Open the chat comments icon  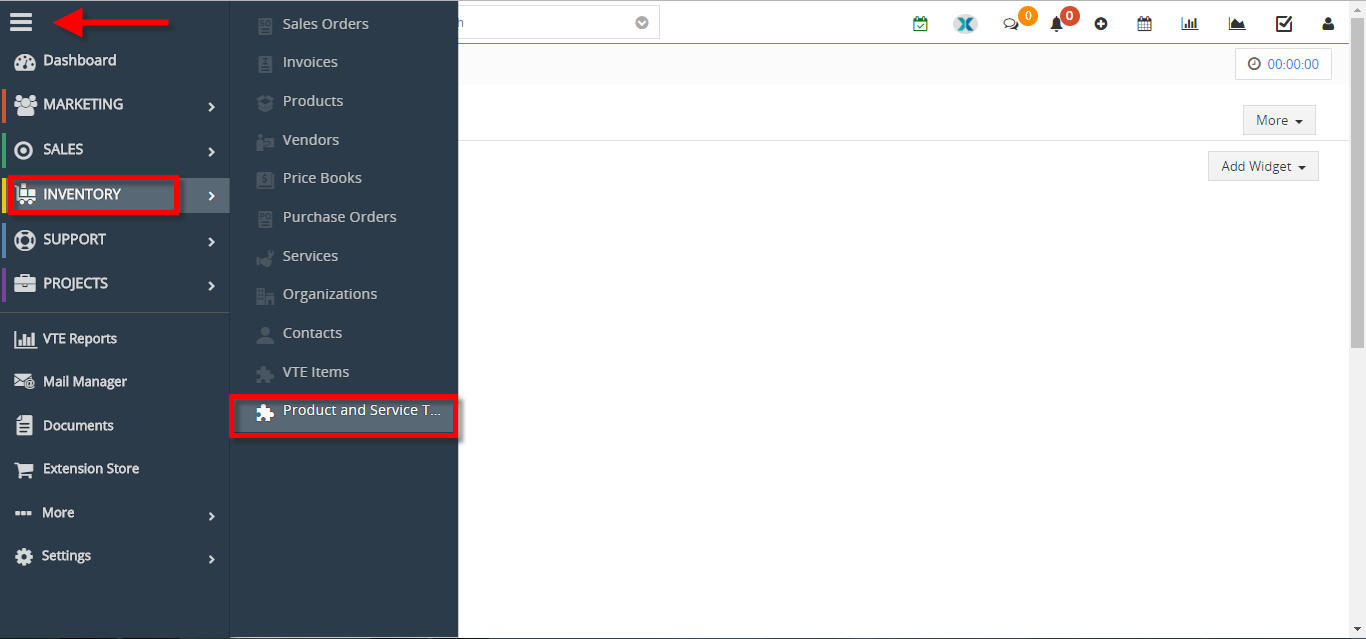pyautogui.click(x=1011, y=24)
